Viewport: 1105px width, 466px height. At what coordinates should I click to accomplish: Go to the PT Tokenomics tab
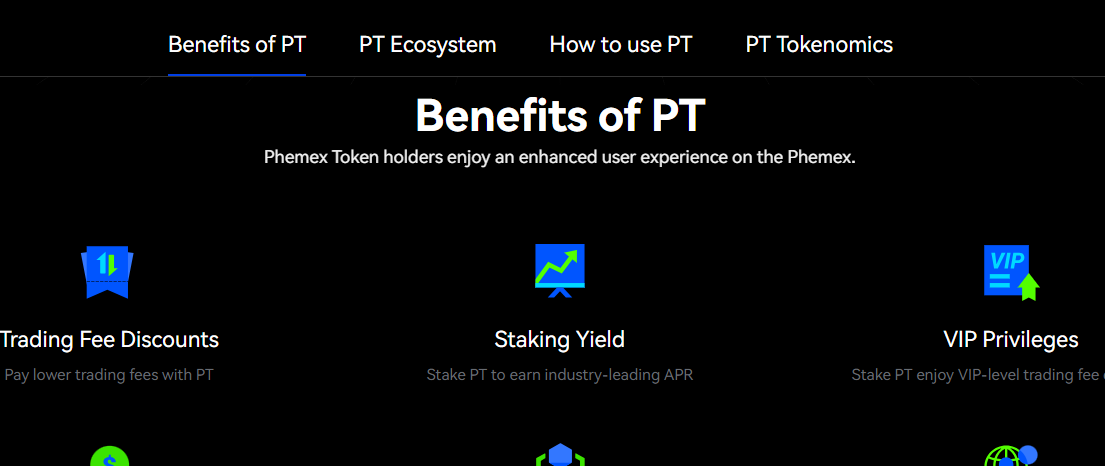coord(819,44)
